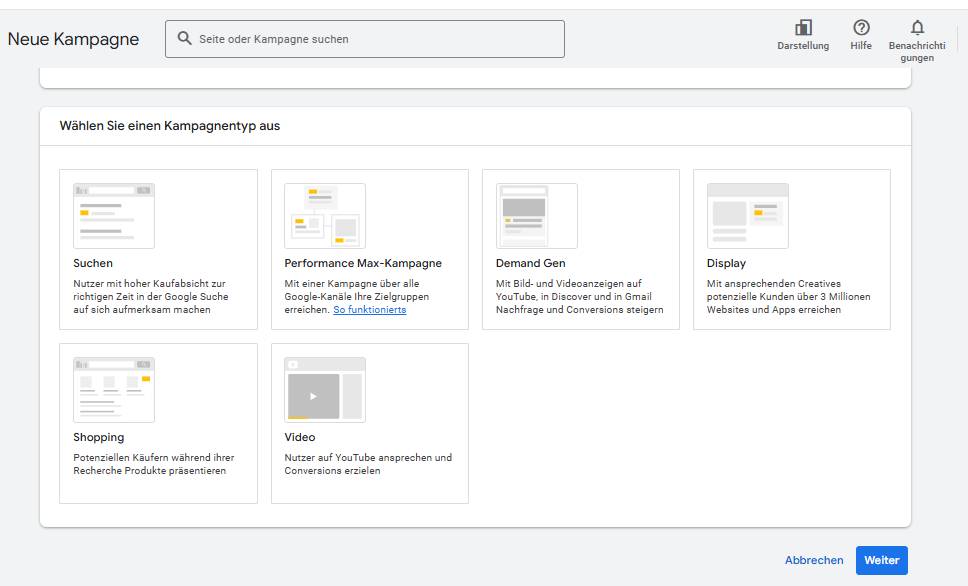Select the Suchen campaign type title

coord(93,263)
